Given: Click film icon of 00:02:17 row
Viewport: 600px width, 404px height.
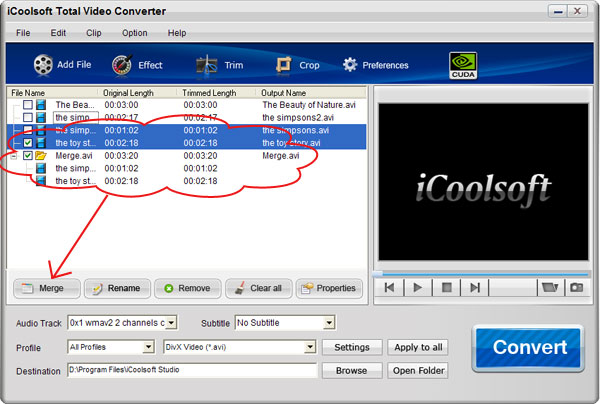Looking at the screenshot, I should [41, 117].
